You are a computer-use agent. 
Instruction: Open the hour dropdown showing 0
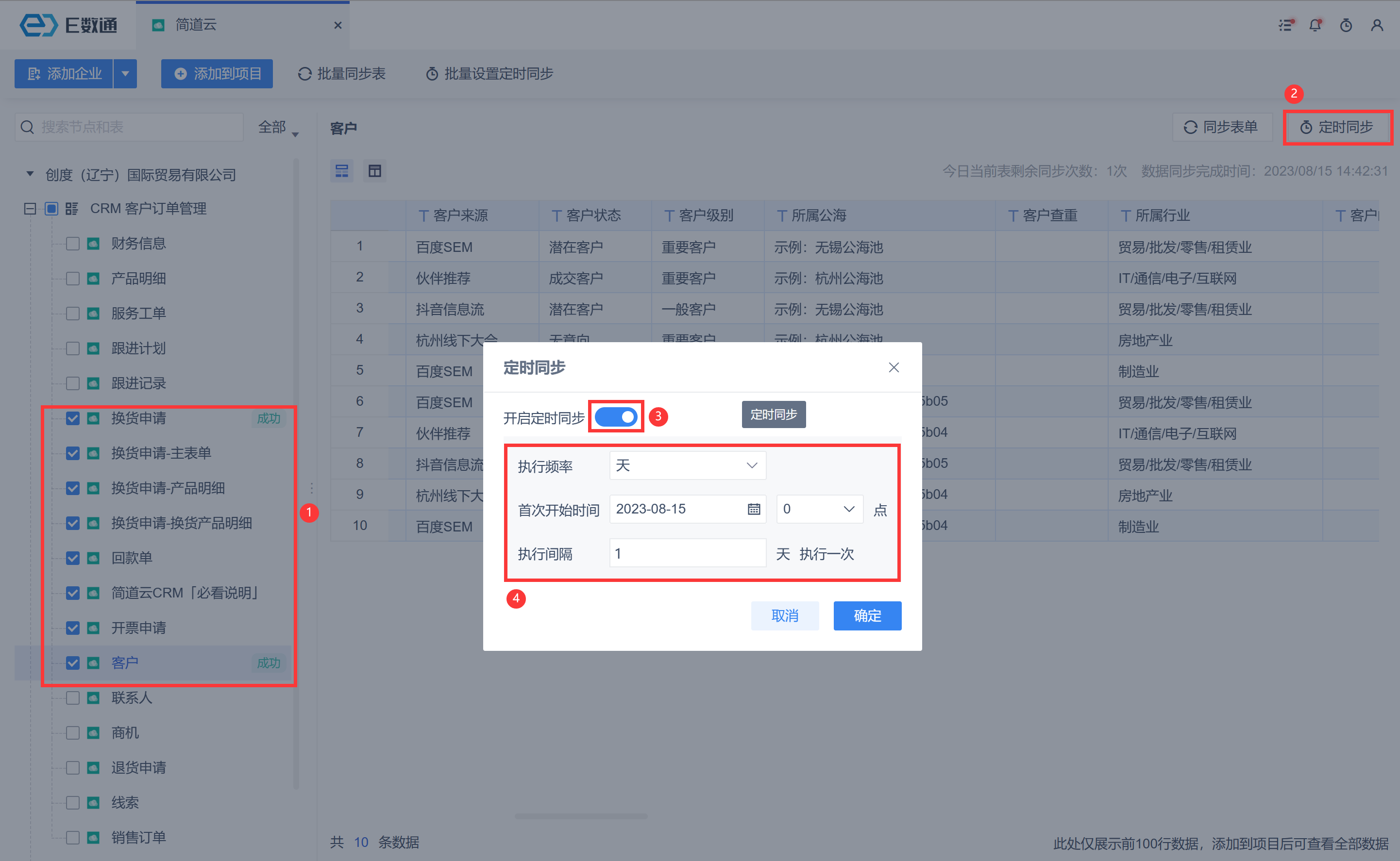point(819,509)
